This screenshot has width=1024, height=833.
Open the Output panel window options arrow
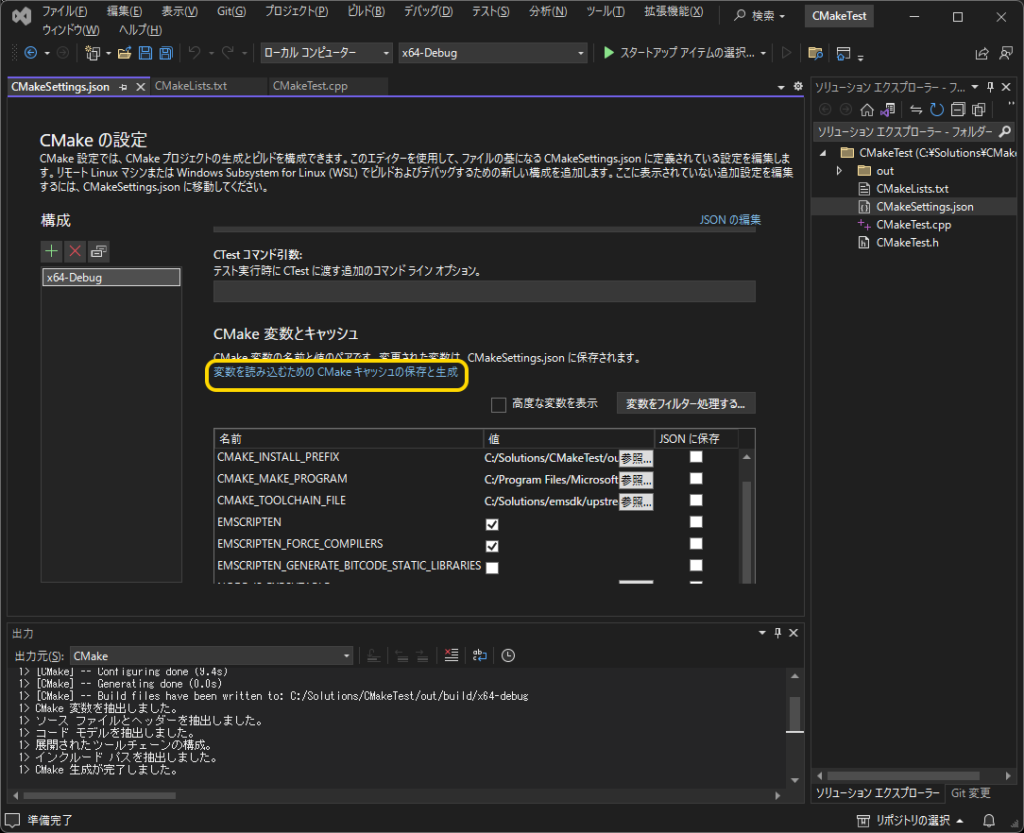coord(761,633)
